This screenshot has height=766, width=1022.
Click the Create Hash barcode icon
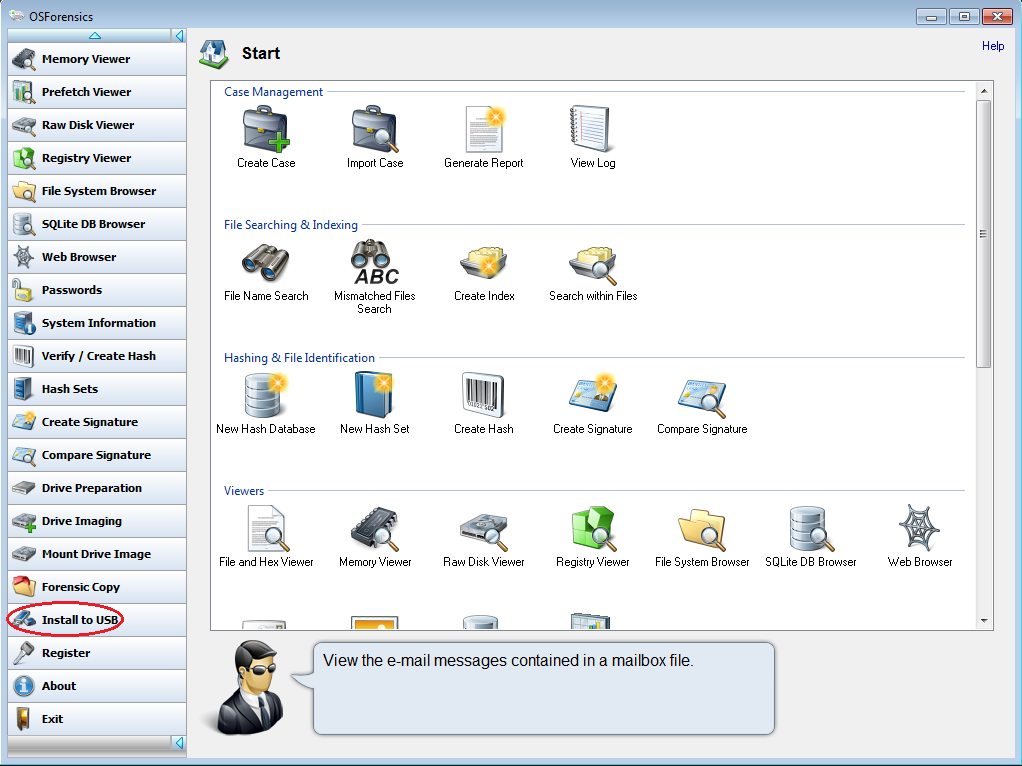pyautogui.click(x=484, y=395)
